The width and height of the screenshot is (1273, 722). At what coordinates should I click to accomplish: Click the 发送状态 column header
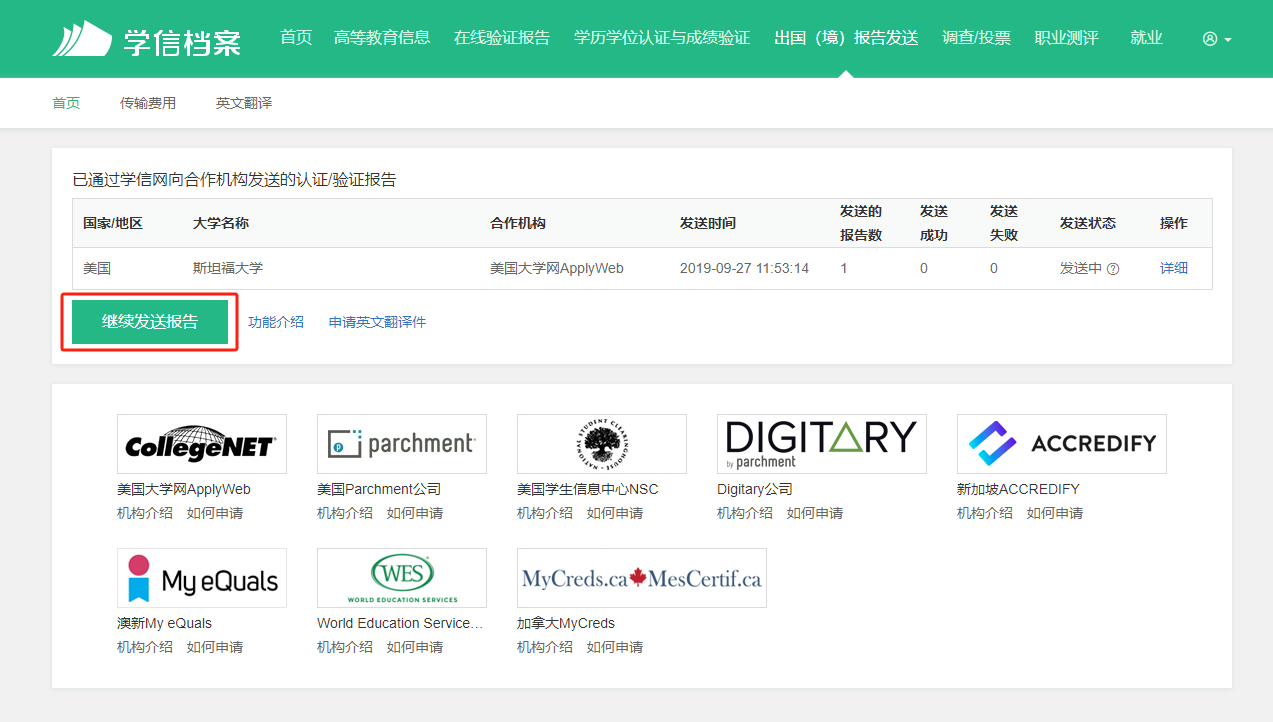pos(1088,223)
